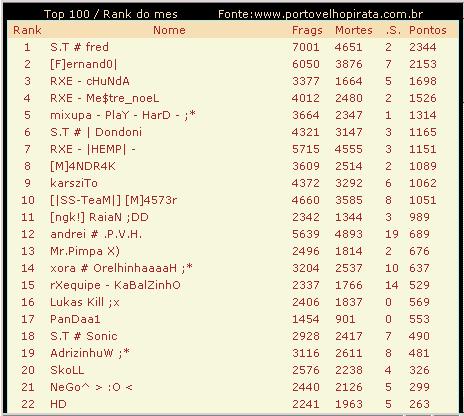The height and width of the screenshot is (416, 464).
Task: Click the .S. column header
Action: pos(393,30)
